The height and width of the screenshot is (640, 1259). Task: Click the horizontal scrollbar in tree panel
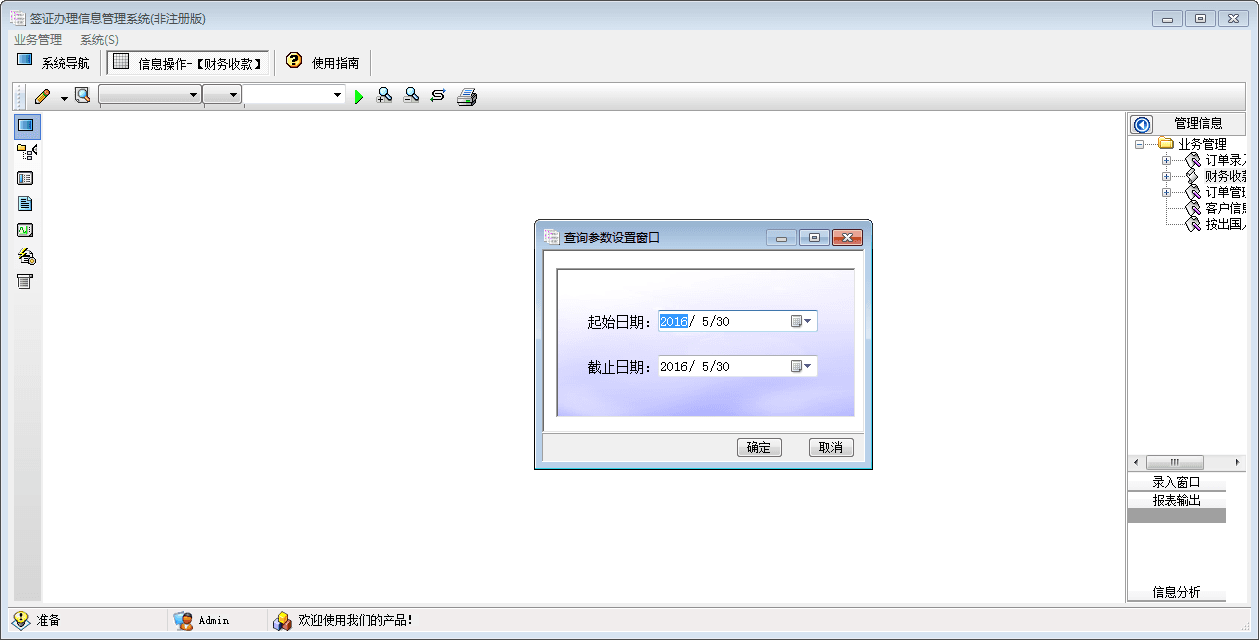pos(1174,463)
